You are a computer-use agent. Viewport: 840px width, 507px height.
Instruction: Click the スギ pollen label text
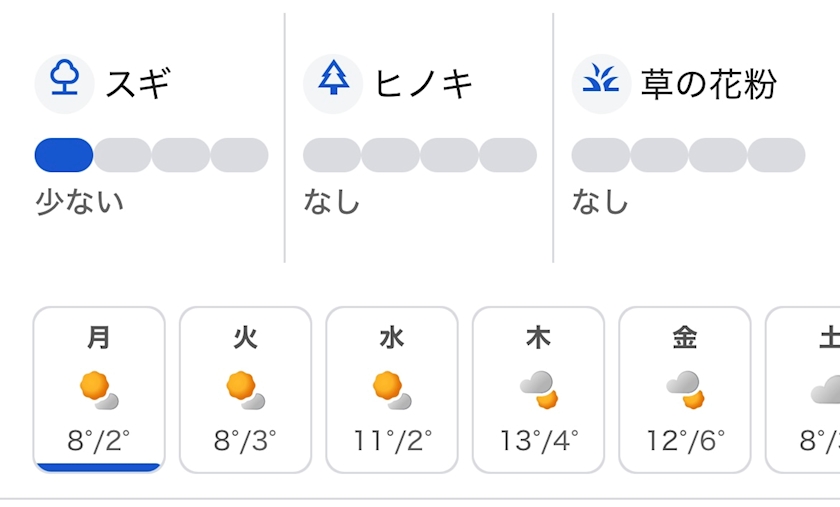click(138, 84)
